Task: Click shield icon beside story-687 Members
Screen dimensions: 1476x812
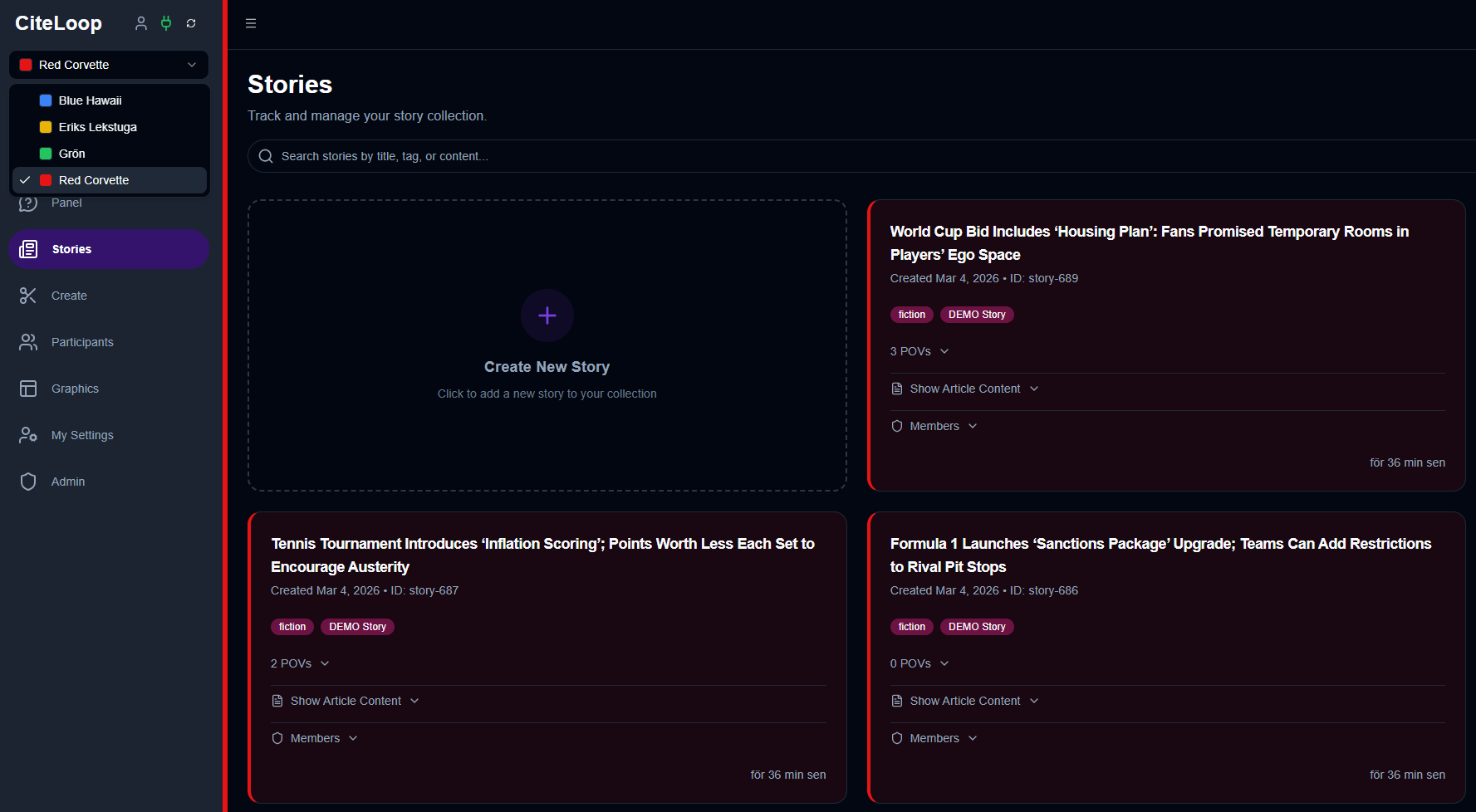Action: tap(277, 738)
